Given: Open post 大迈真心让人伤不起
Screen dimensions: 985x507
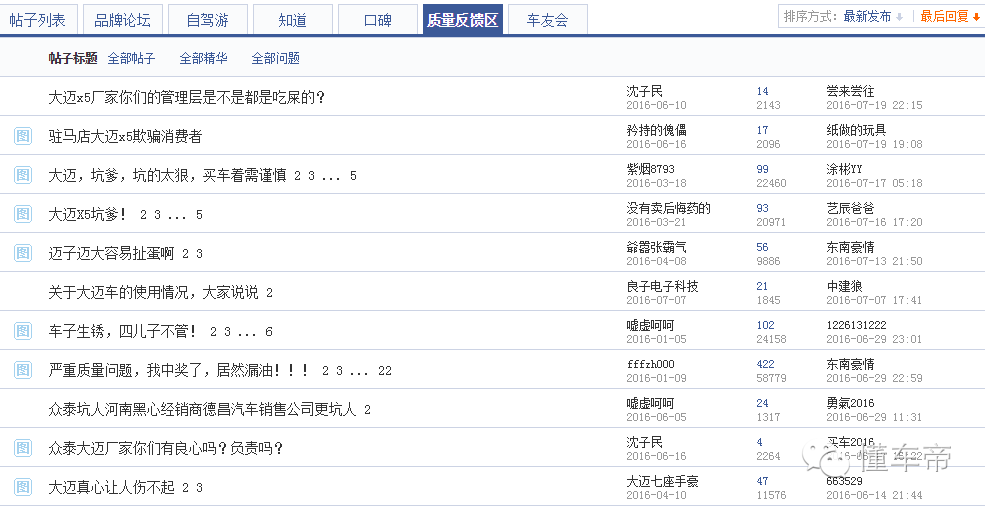Looking at the screenshot, I should pos(111,488).
